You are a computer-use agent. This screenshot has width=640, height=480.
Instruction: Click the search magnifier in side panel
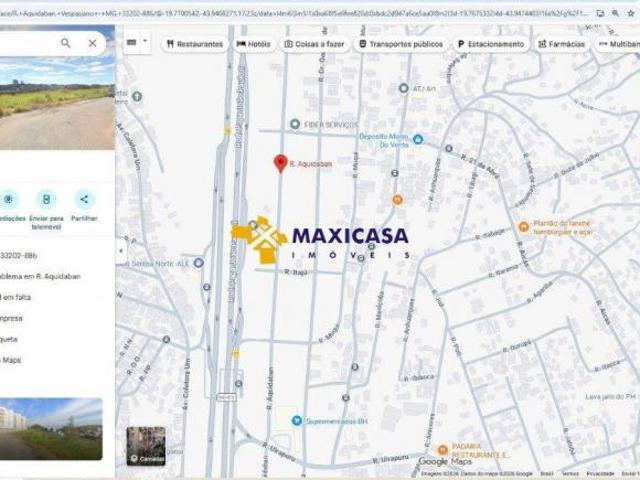[x=65, y=43]
